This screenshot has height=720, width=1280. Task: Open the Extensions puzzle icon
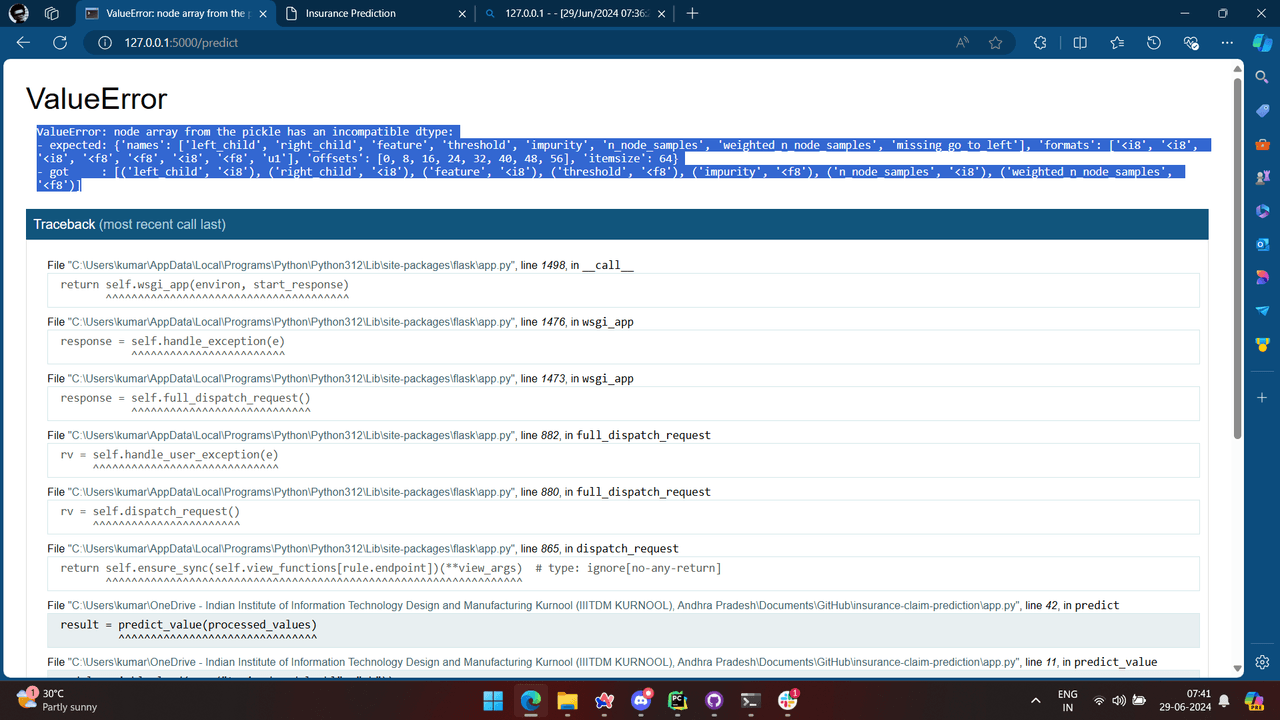[1040, 43]
